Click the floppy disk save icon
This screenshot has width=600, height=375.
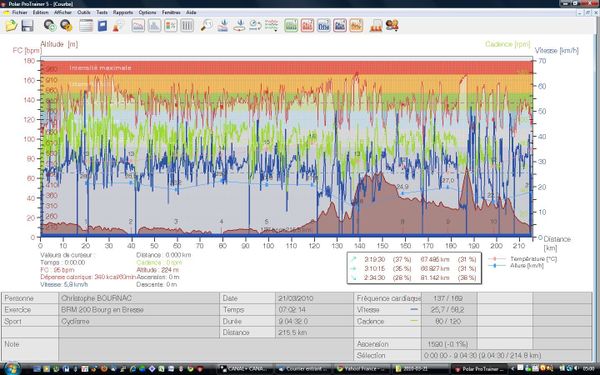point(27,26)
